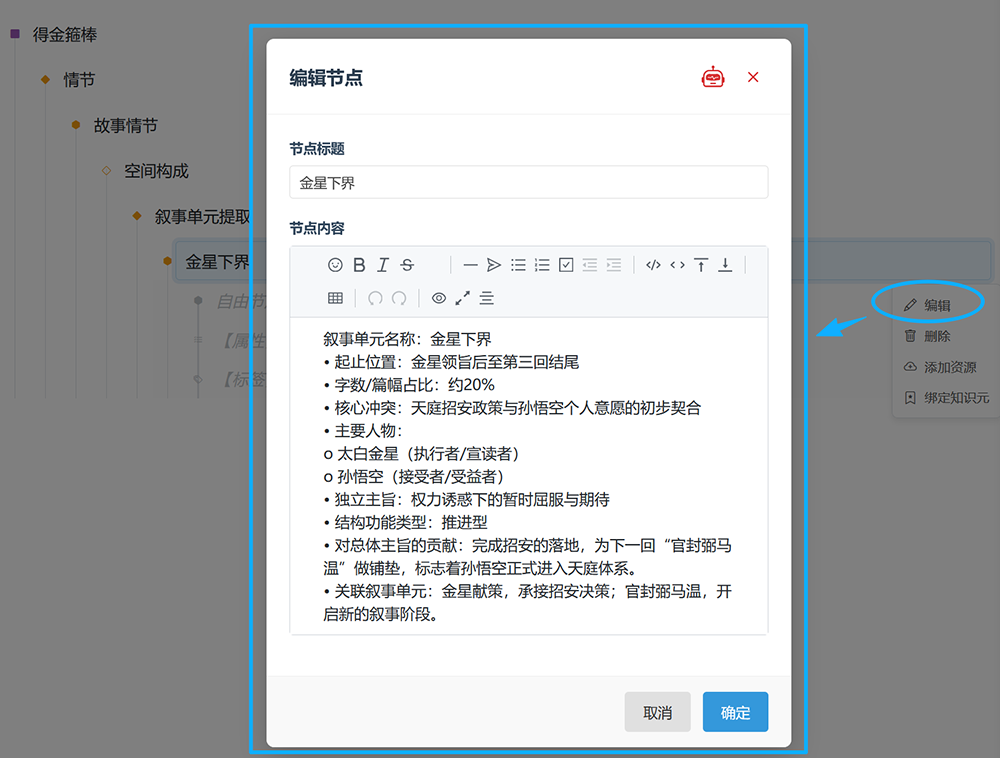
Task: Open the red robot AI assistant
Action: point(713,77)
